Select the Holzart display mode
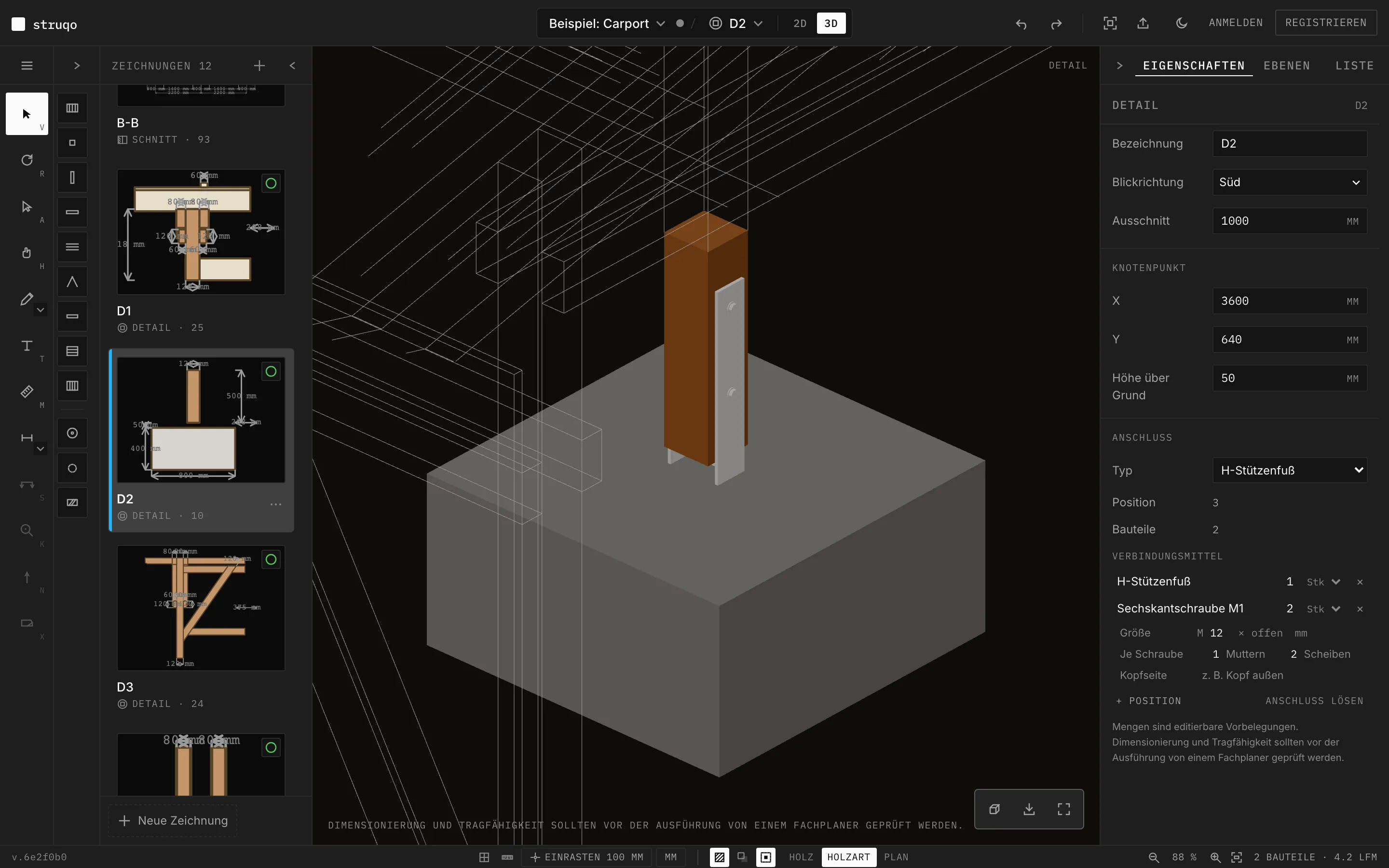Screen dimensions: 1389x868 848,857
